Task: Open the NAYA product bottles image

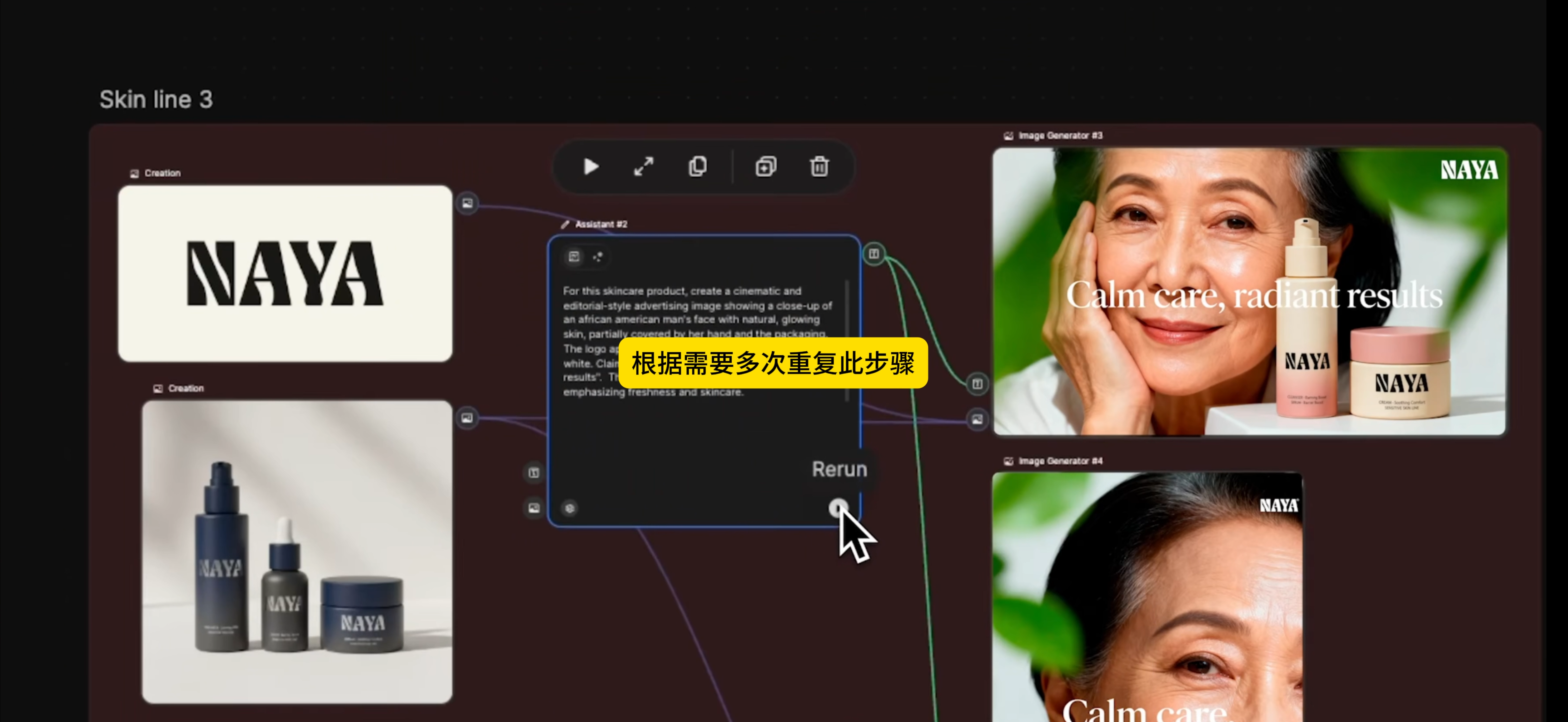Action: coord(297,552)
